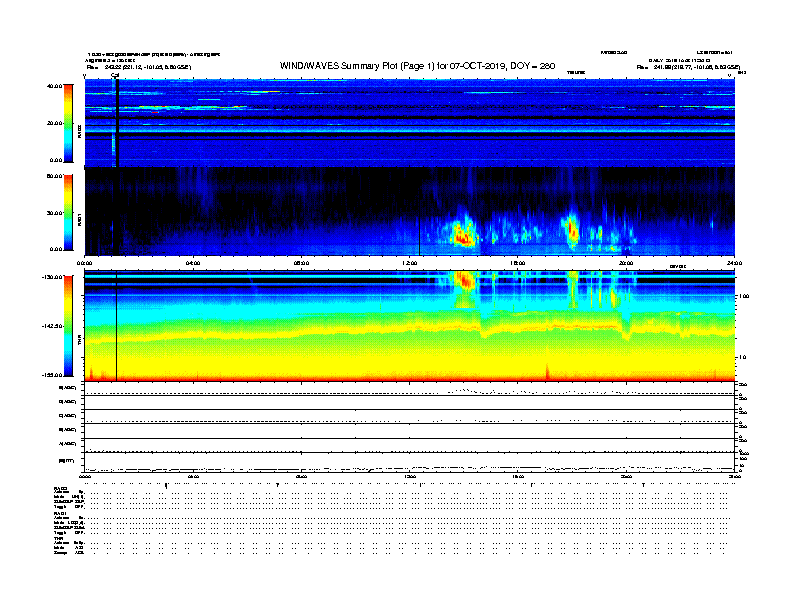Select the 60.00 label on RAD1 scale

click(x=54, y=176)
